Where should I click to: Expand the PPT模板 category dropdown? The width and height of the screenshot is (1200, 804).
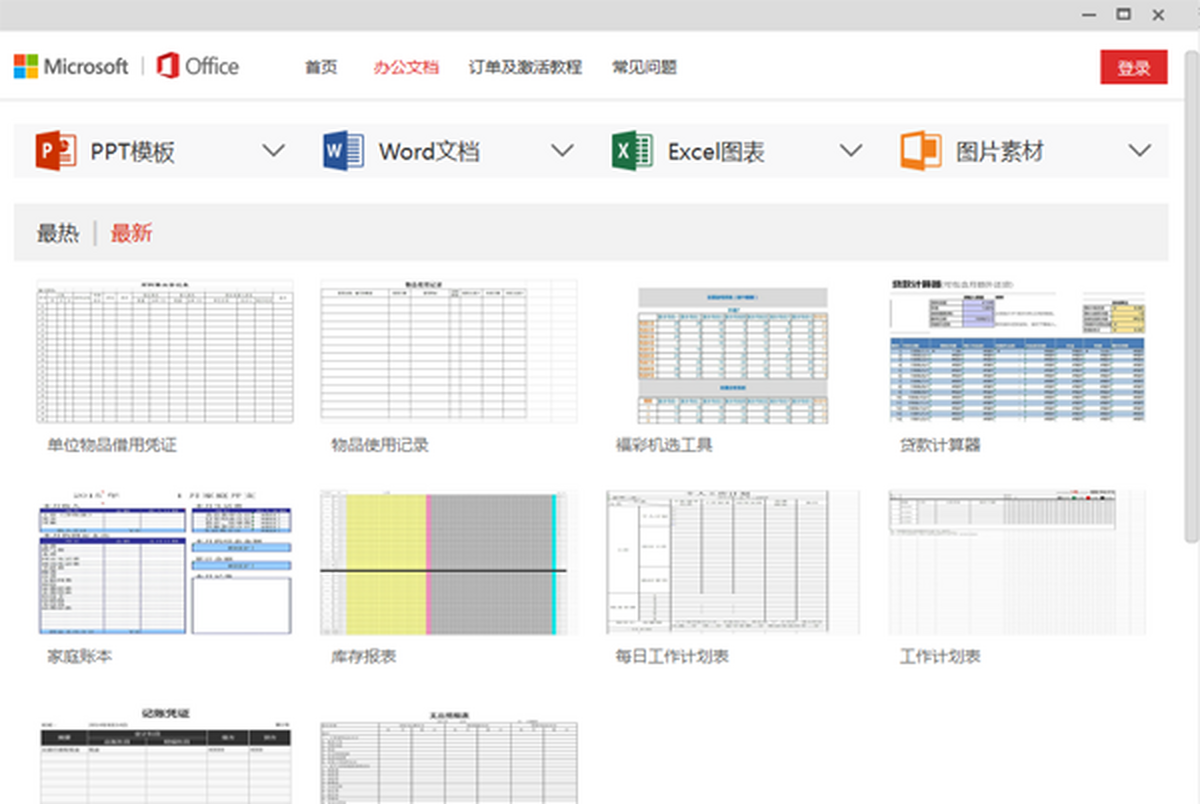[273, 150]
